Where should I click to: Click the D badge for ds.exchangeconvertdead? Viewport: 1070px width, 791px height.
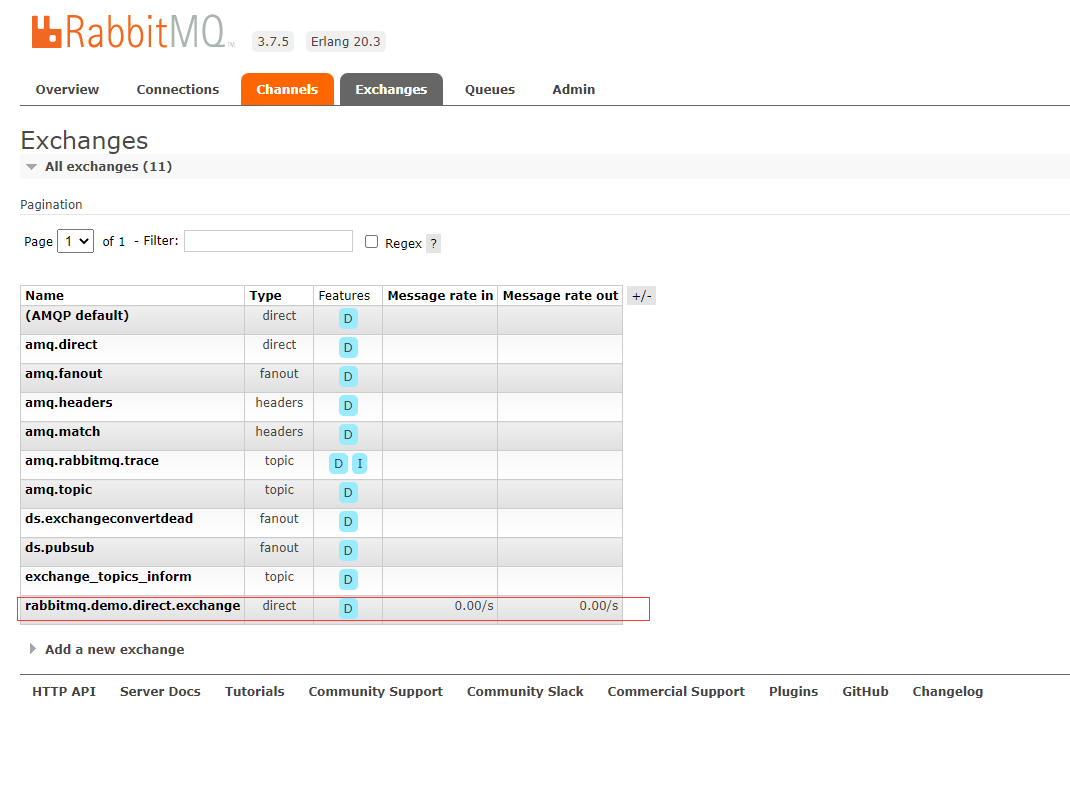[x=348, y=521]
